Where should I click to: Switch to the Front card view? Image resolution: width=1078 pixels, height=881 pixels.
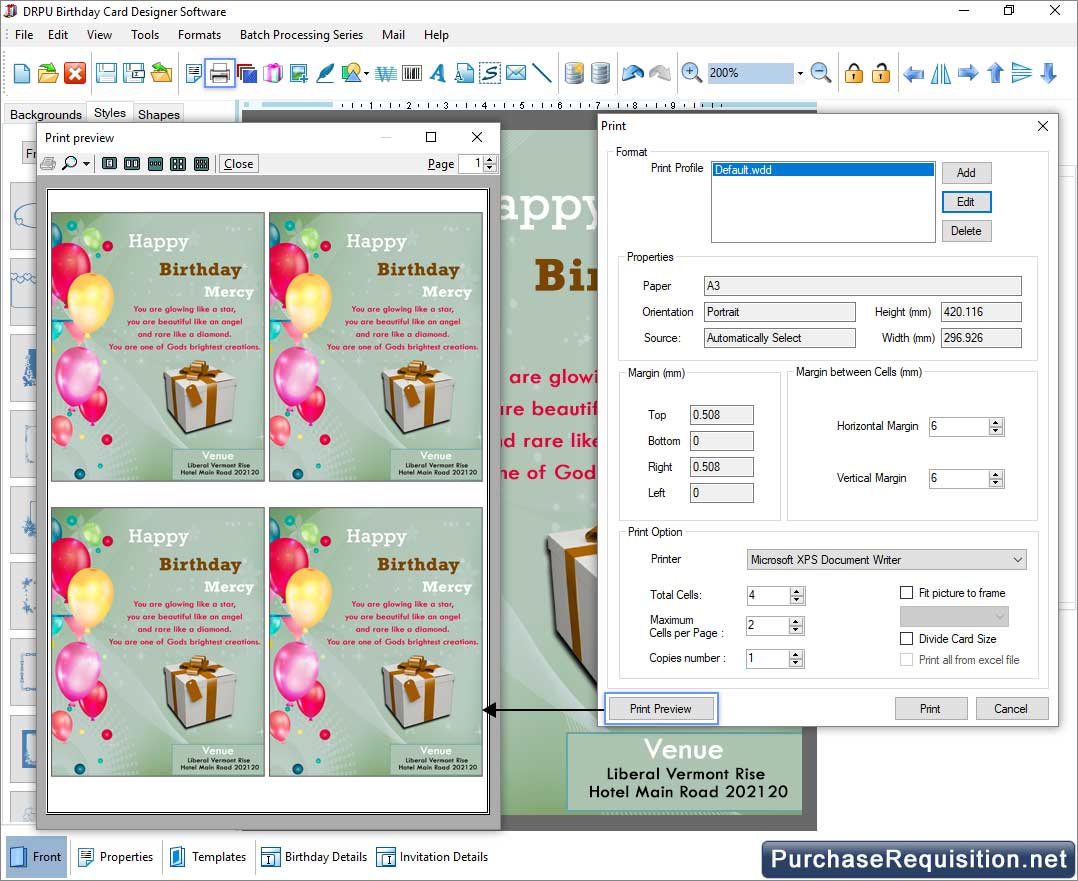coord(37,857)
